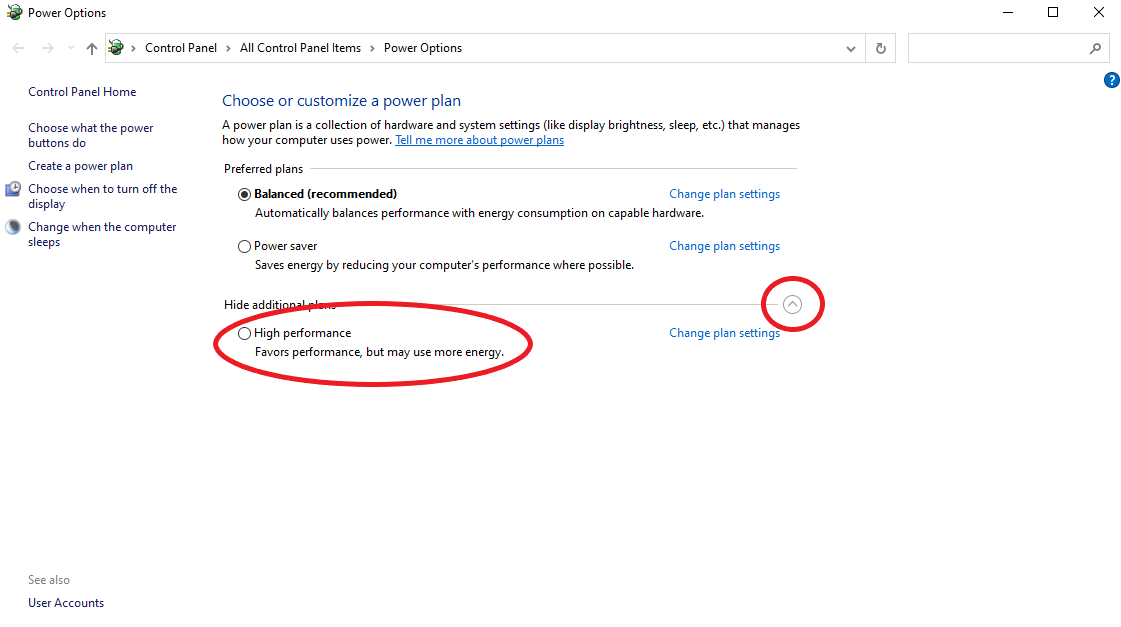Open Create a power plan link
Screen dimensions: 1121x627
[x=80, y=166]
